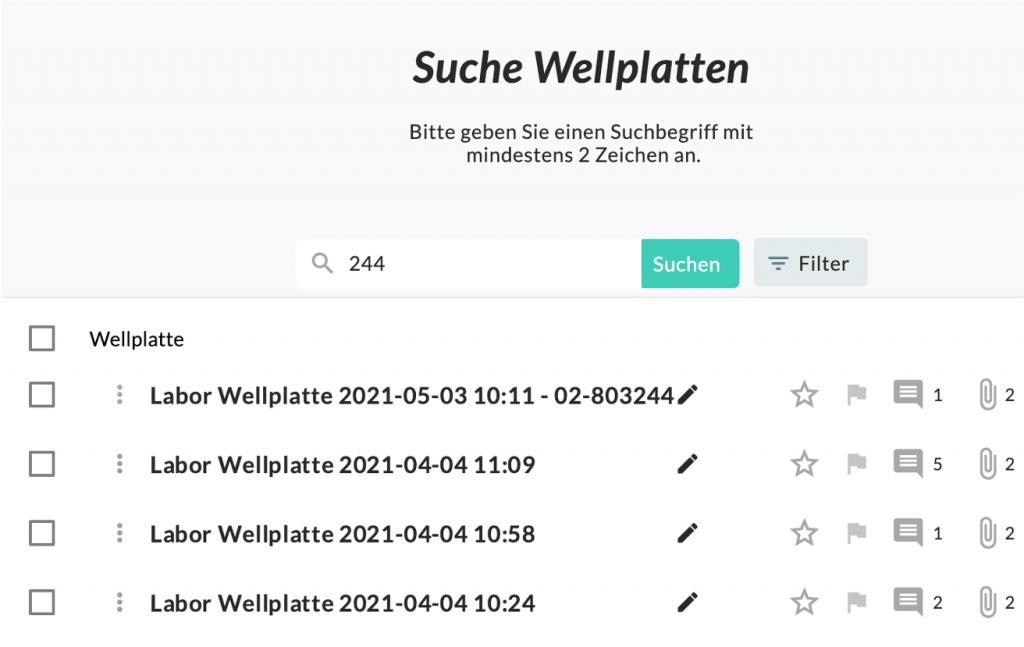Flag the Wellplatte from 2021-04-04 10:24

click(x=856, y=603)
